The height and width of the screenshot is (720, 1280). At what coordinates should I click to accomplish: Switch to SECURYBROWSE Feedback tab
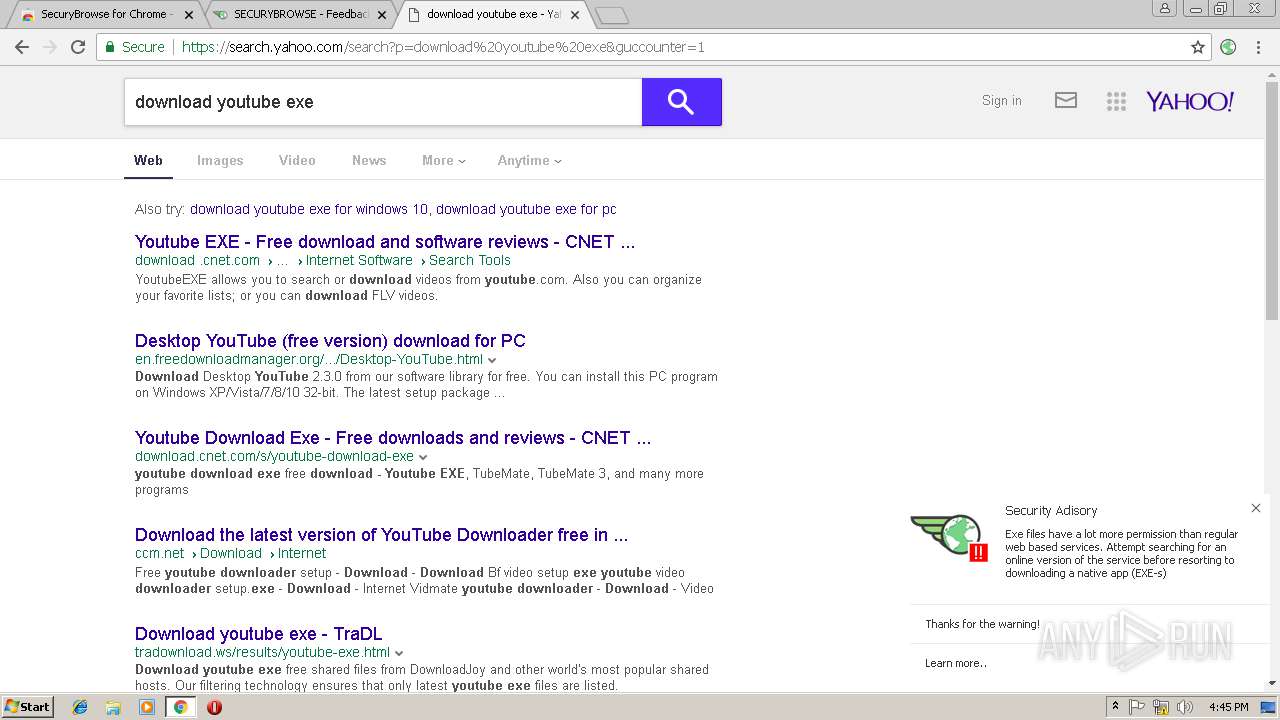coord(301,15)
